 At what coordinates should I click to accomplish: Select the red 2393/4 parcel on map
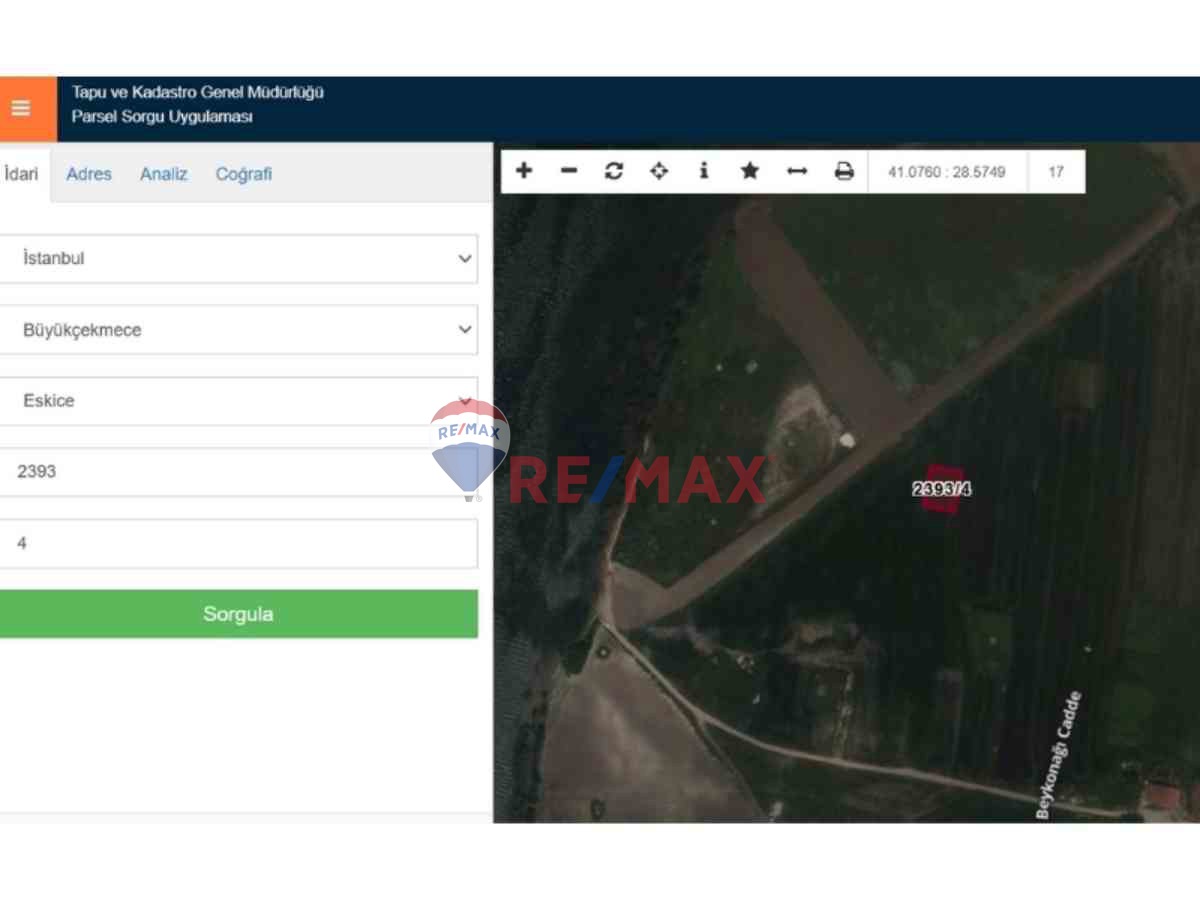(x=943, y=487)
